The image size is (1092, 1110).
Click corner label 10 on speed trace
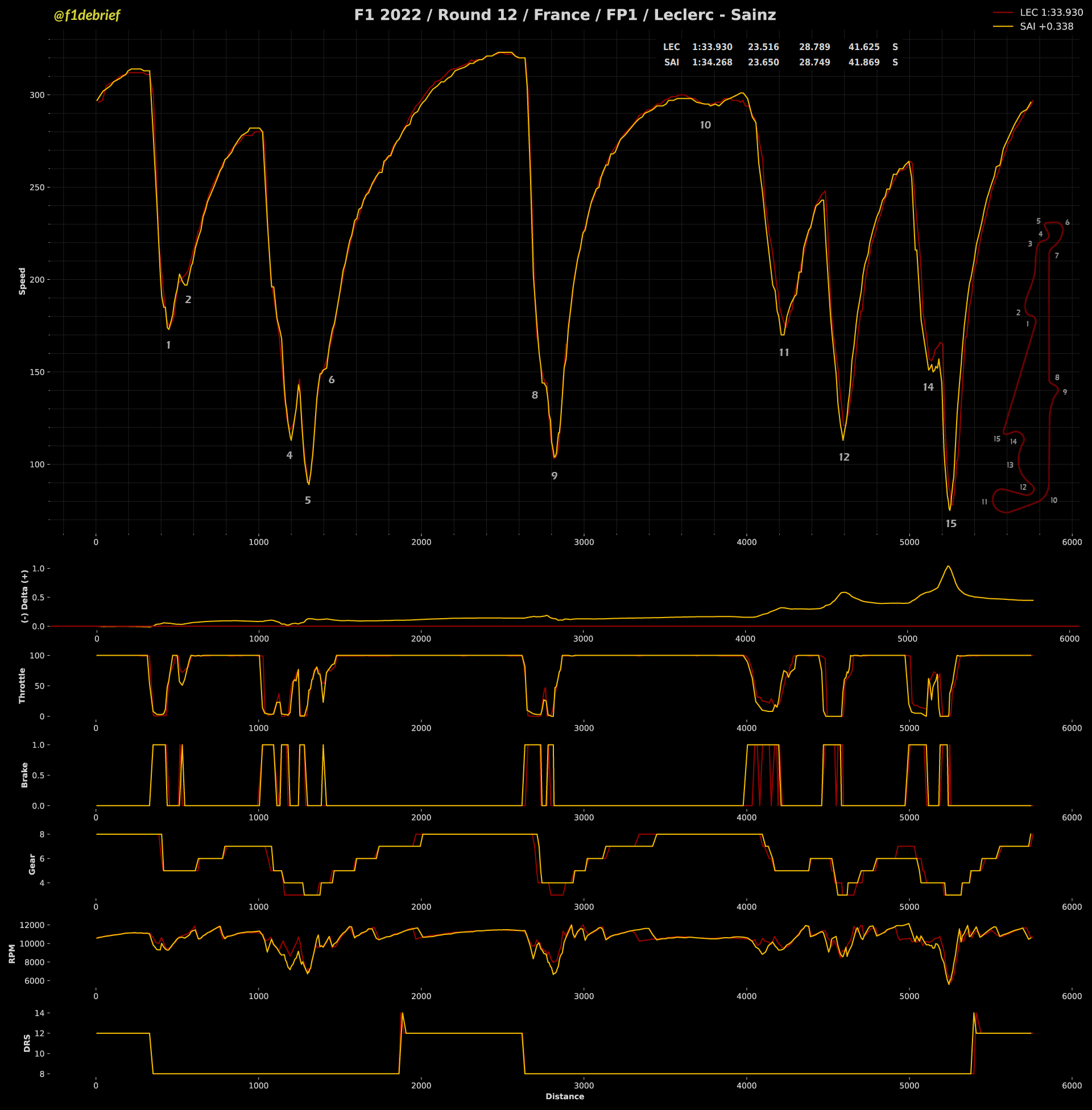(705, 125)
